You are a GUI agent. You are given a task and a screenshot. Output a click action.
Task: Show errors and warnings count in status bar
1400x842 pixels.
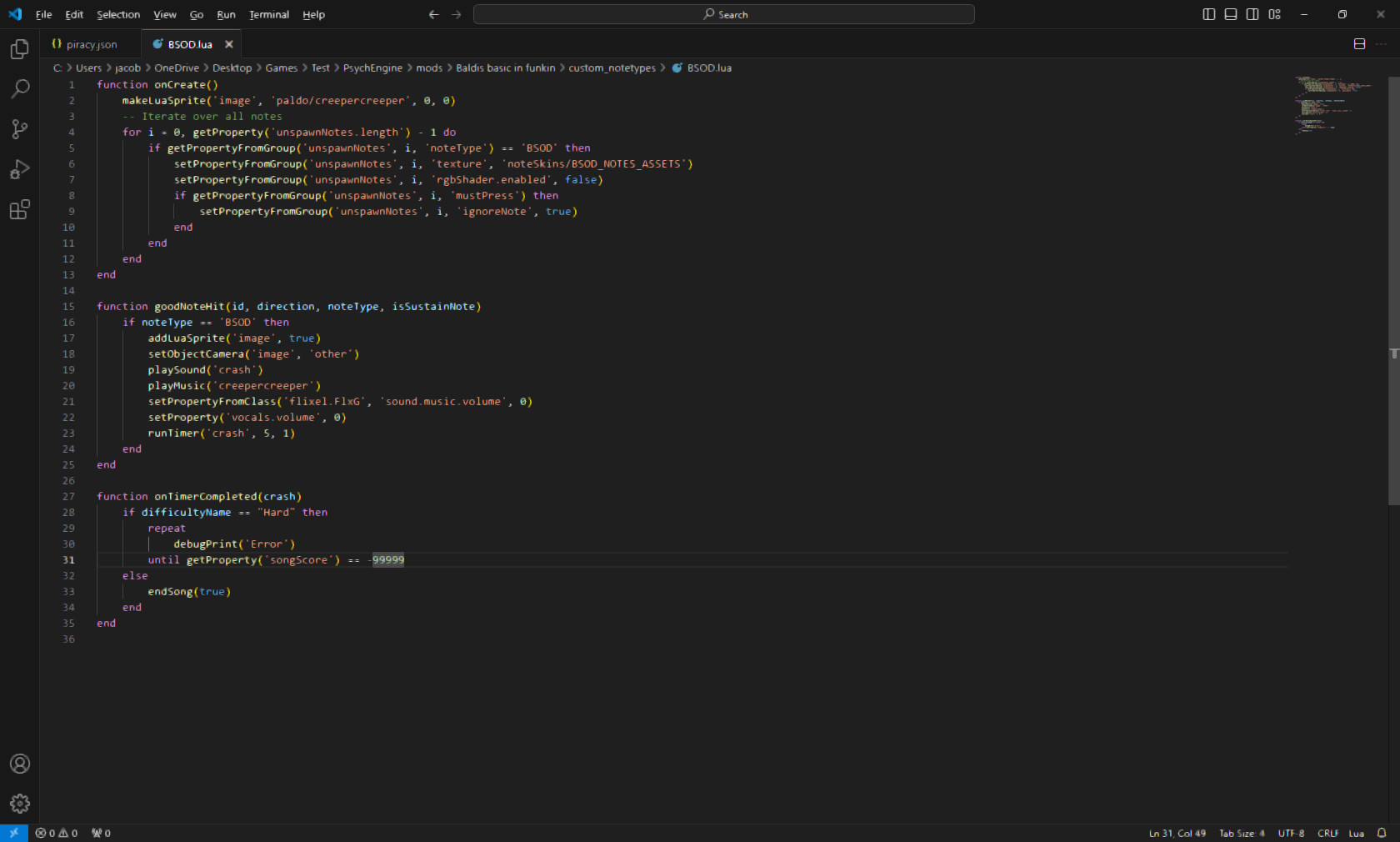(57, 833)
